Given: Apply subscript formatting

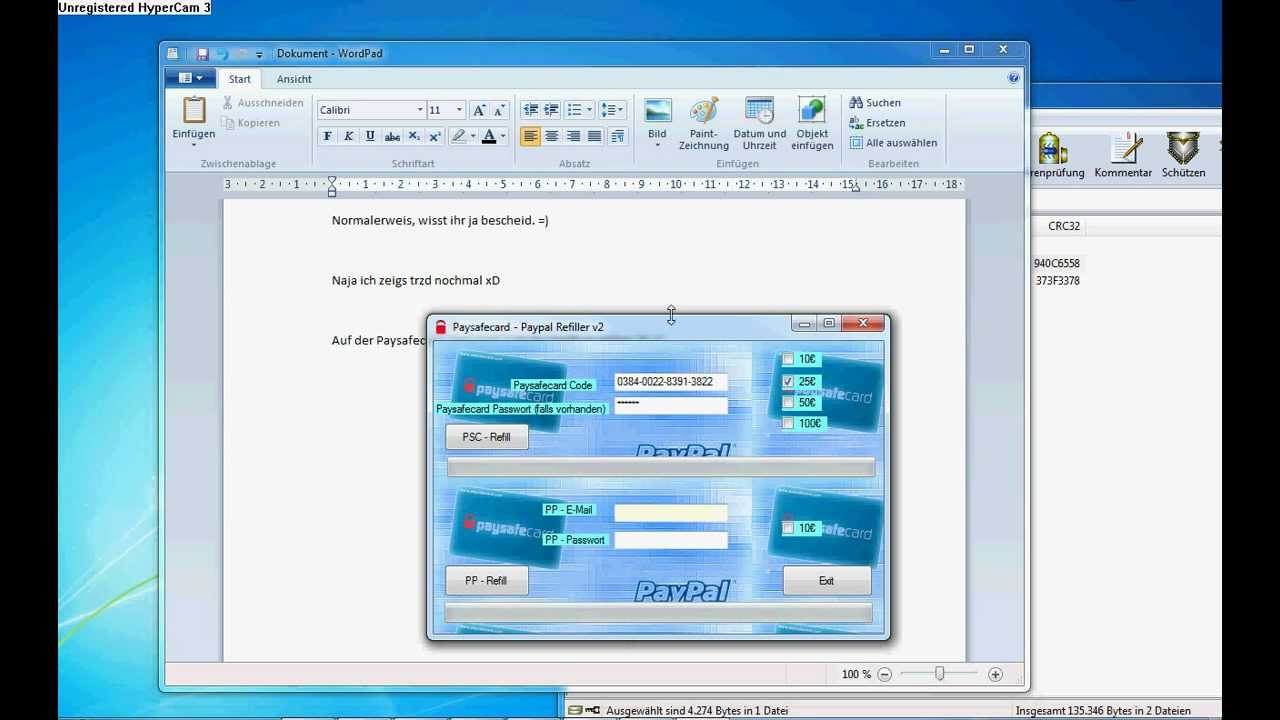Looking at the screenshot, I should [414, 136].
